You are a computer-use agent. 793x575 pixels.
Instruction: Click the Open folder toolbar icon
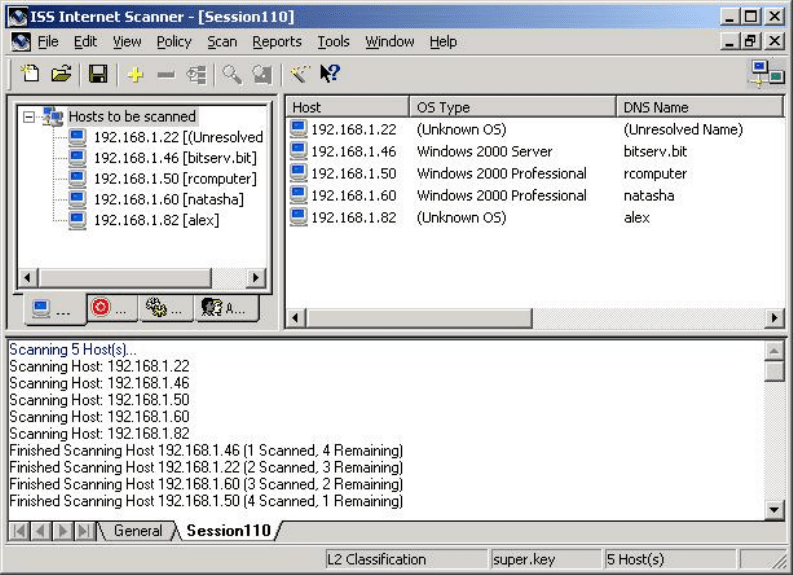coord(61,74)
